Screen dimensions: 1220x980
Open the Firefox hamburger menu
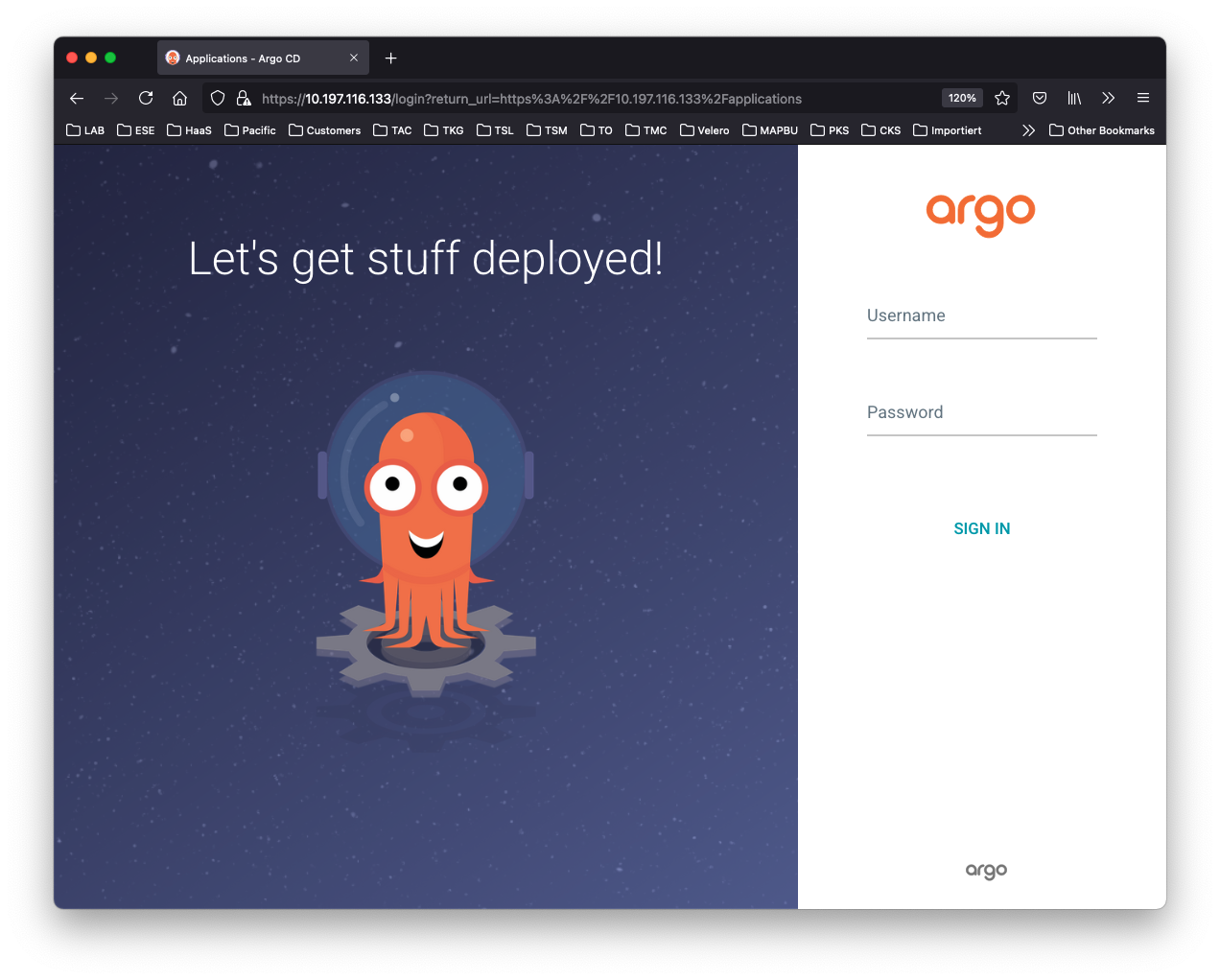[x=1143, y=98]
